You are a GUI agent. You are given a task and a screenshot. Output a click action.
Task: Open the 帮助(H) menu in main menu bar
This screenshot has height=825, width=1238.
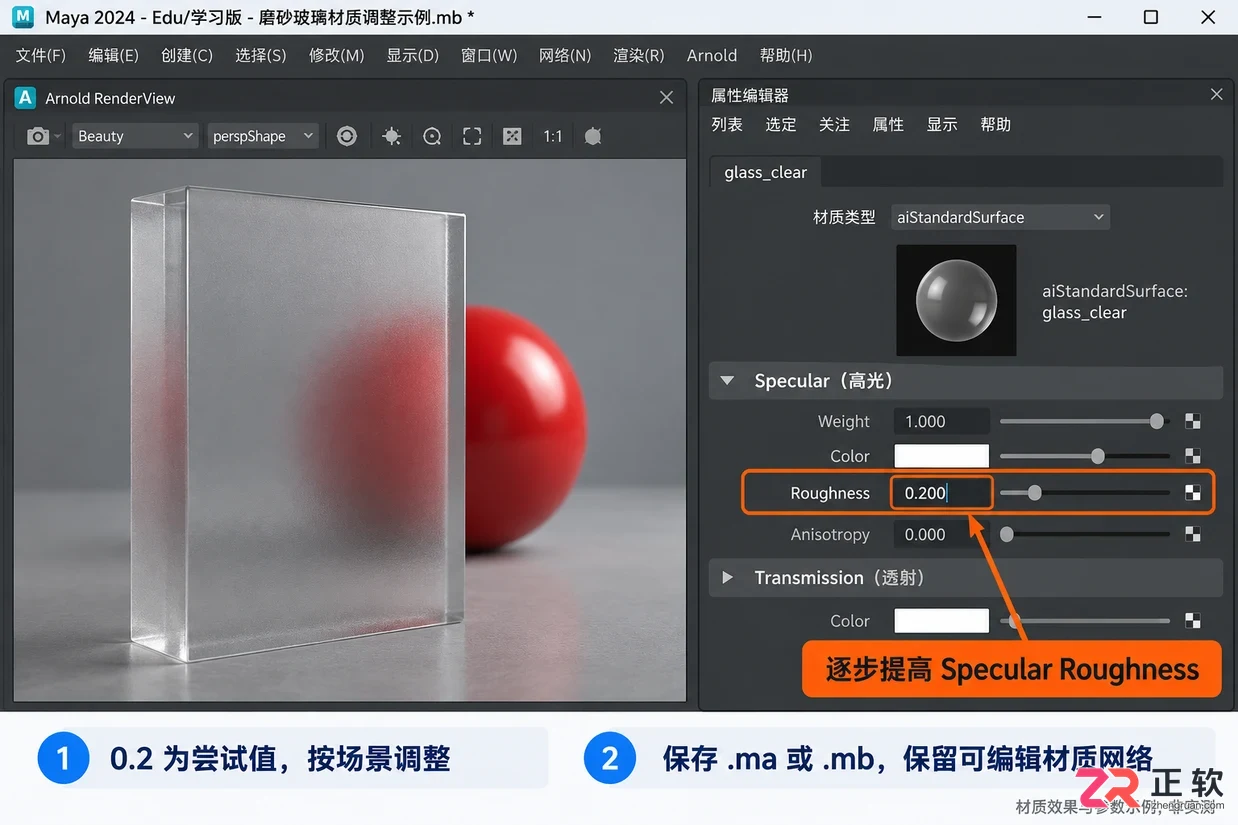click(x=786, y=55)
